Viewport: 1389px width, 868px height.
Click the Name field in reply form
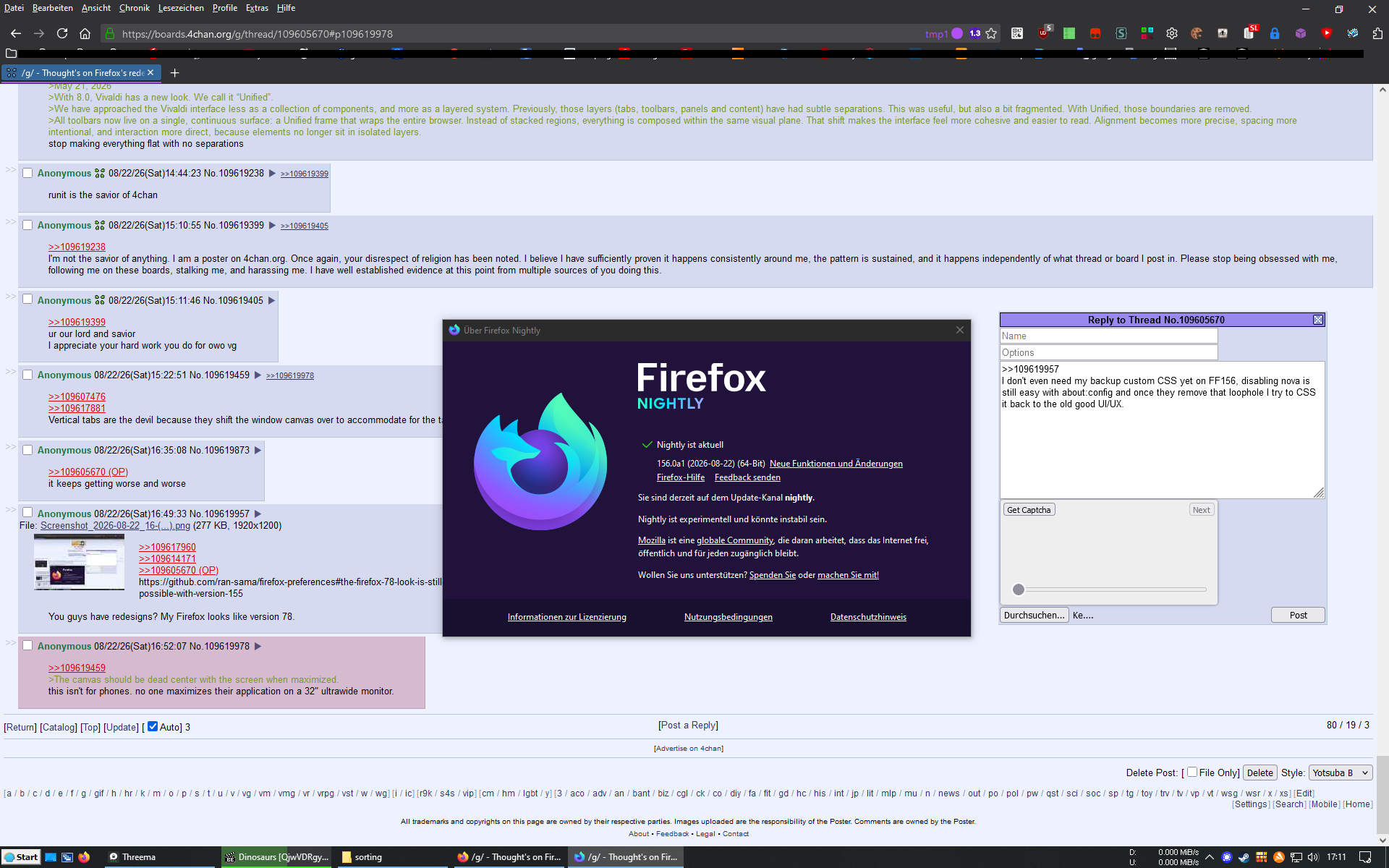pos(1109,336)
